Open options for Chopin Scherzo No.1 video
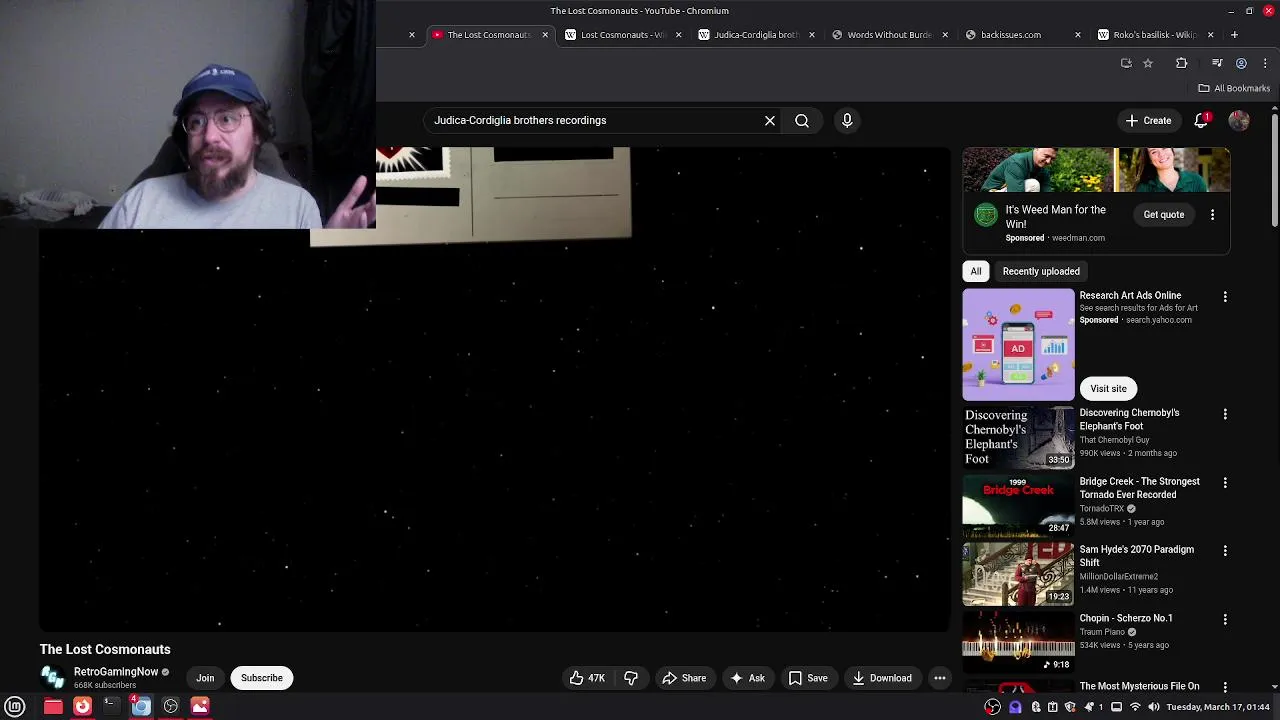Viewport: 1280px width, 720px height. [1225, 619]
